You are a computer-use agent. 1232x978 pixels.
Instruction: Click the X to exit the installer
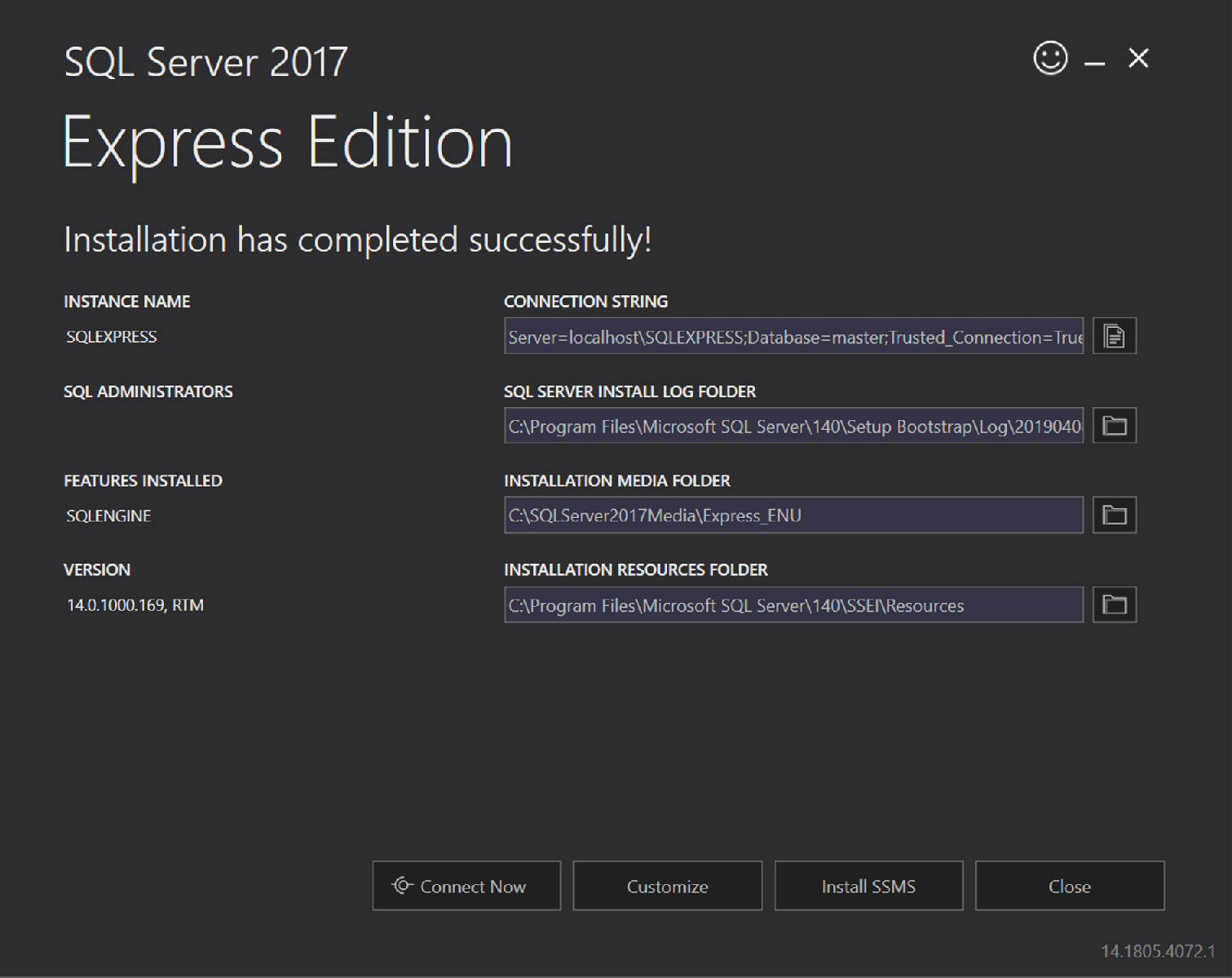coord(1138,58)
